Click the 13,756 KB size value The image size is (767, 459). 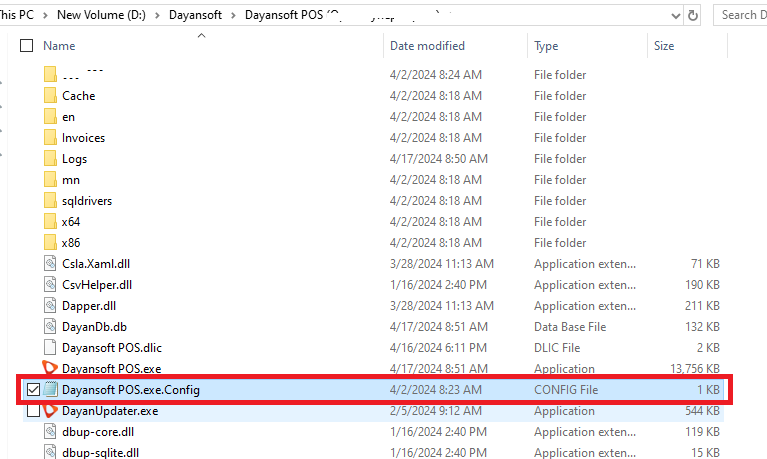pos(695,368)
